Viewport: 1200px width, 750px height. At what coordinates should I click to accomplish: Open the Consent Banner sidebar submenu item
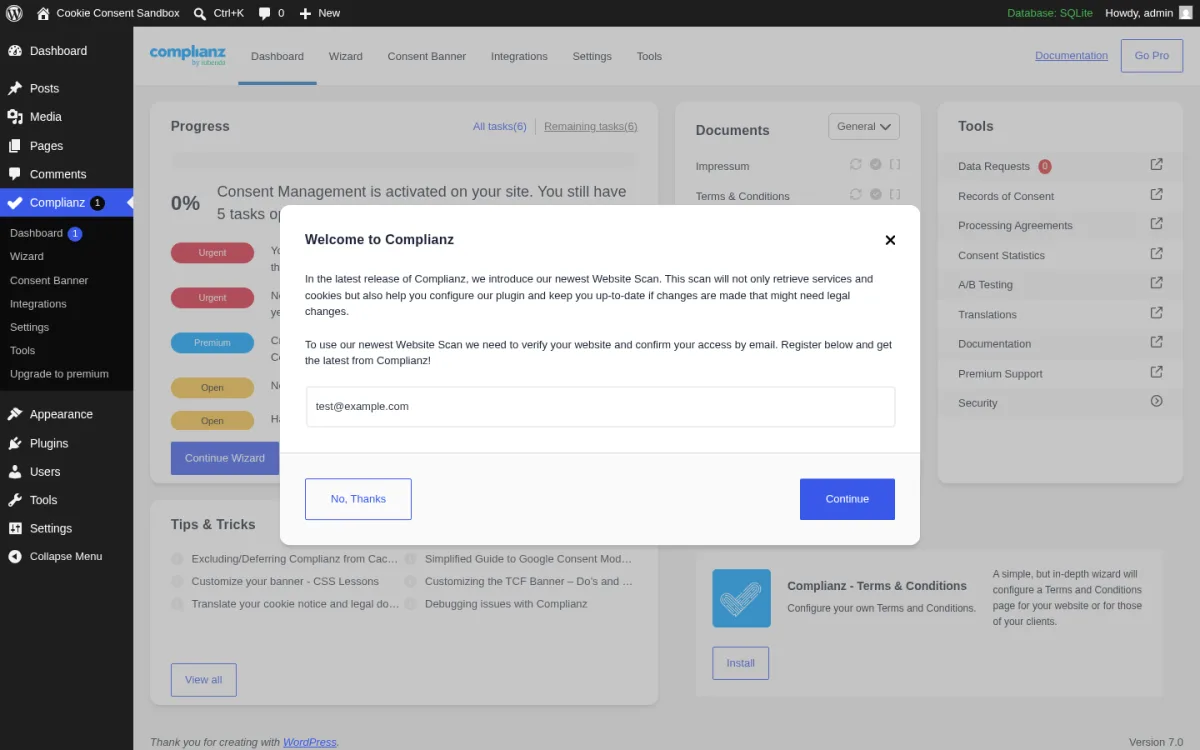(x=49, y=281)
